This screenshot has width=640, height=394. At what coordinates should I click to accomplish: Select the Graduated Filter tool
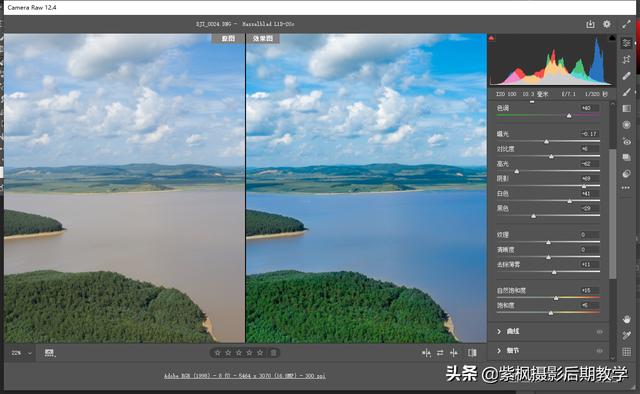coord(627,109)
